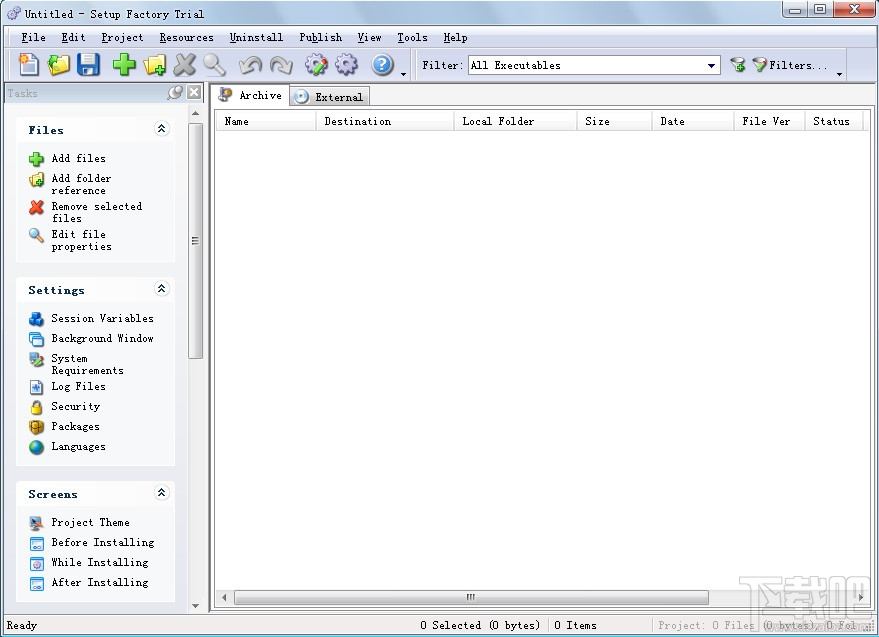Image resolution: width=879 pixels, height=637 pixels.
Task: Click the Tasks pane scroll down arrow
Action: pyautogui.click(x=195, y=606)
